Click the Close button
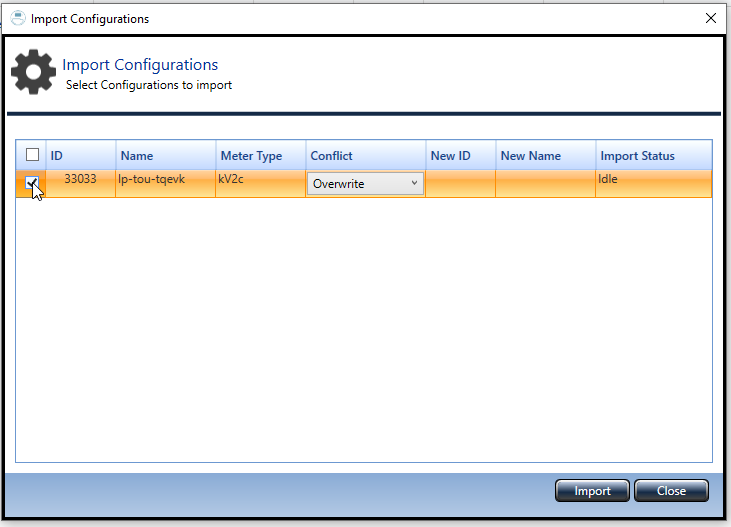 pyautogui.click(x=671, y=491)
